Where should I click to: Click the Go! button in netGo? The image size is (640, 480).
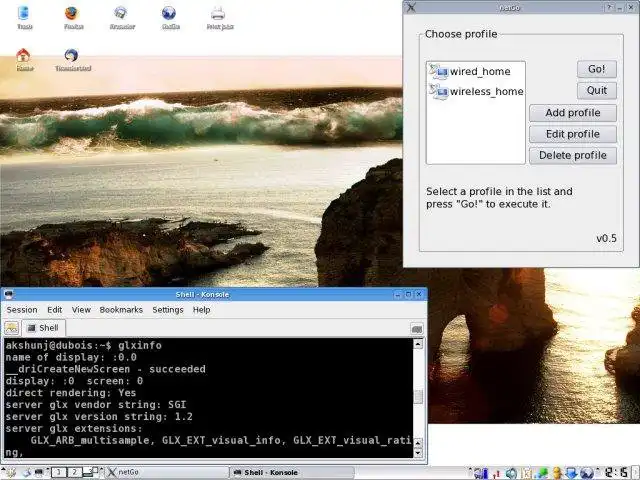coord(597,69)
